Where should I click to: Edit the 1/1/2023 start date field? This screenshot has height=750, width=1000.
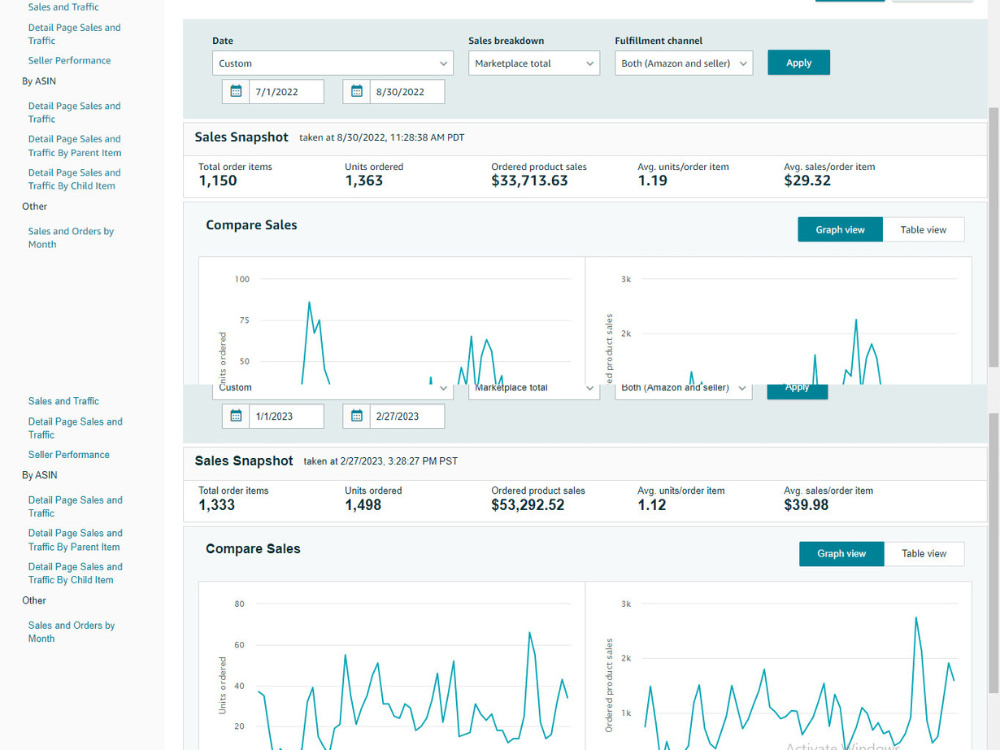tap(286, 416)
